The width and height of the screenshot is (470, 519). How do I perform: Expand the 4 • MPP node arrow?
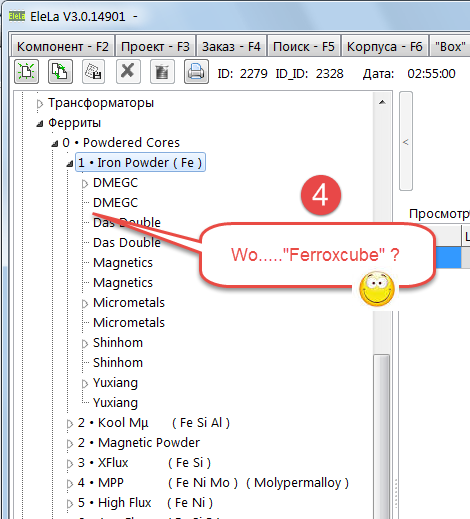point(70,484)
